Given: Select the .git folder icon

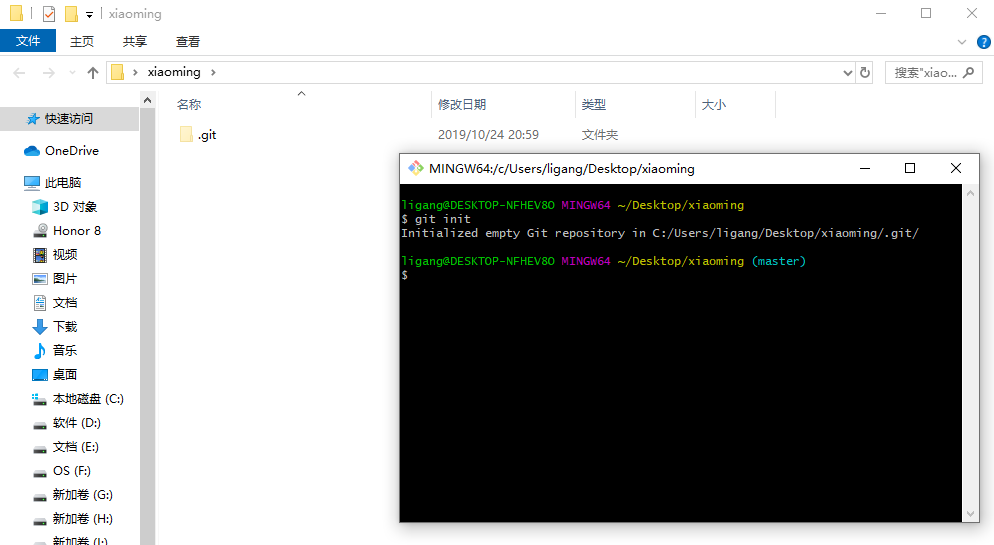Looking at the screenshot, I should tap(186, 134).
